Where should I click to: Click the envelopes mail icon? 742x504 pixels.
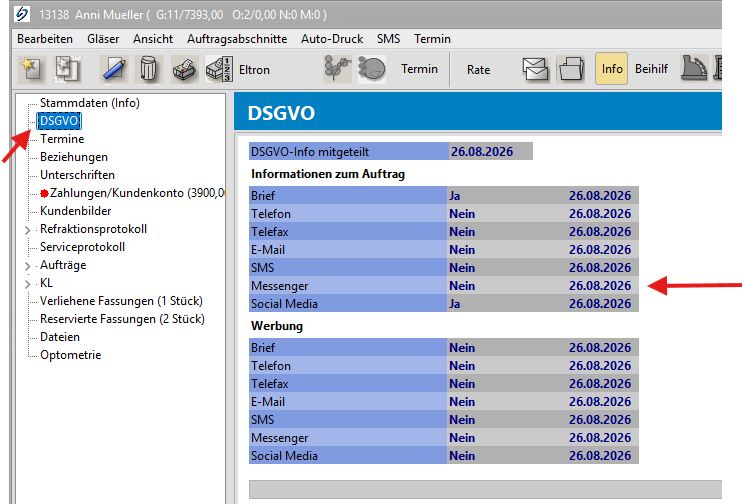[536, 69]
